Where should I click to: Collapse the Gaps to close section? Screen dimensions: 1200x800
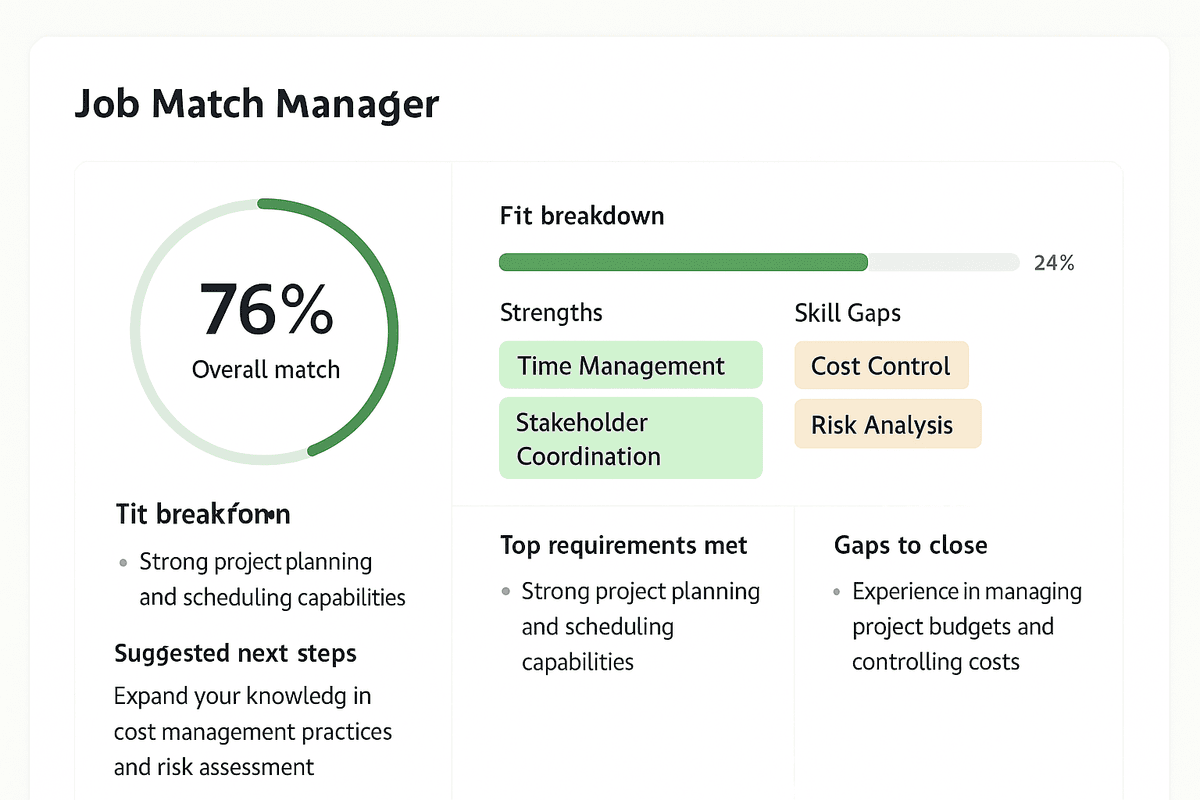[910, 545]
